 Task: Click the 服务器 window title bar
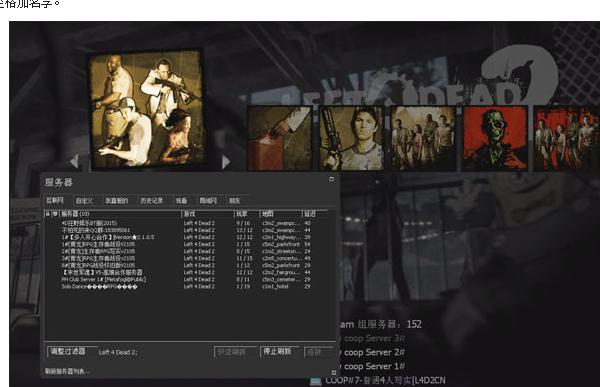click(190, 182)
